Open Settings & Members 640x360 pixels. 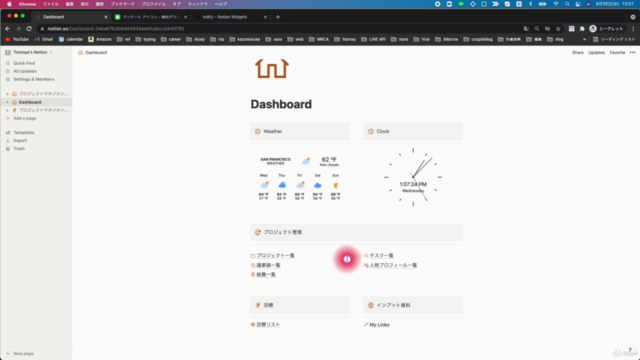click(x=33, y=79)
